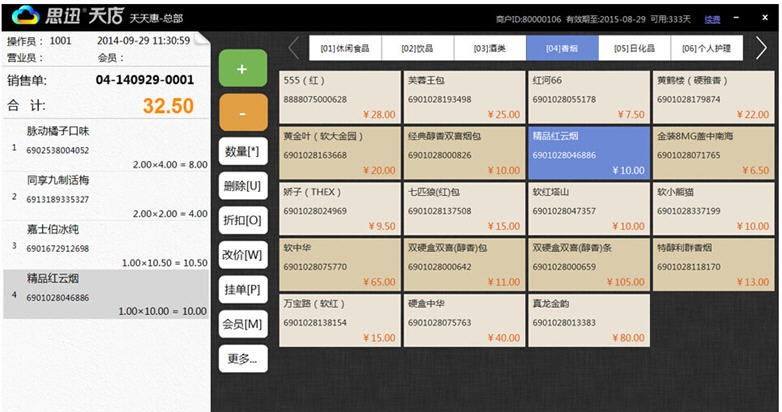Select order line 同享九制话梅
The width and height of the screenshot is (782, 412).
click(x=106, y=196)
